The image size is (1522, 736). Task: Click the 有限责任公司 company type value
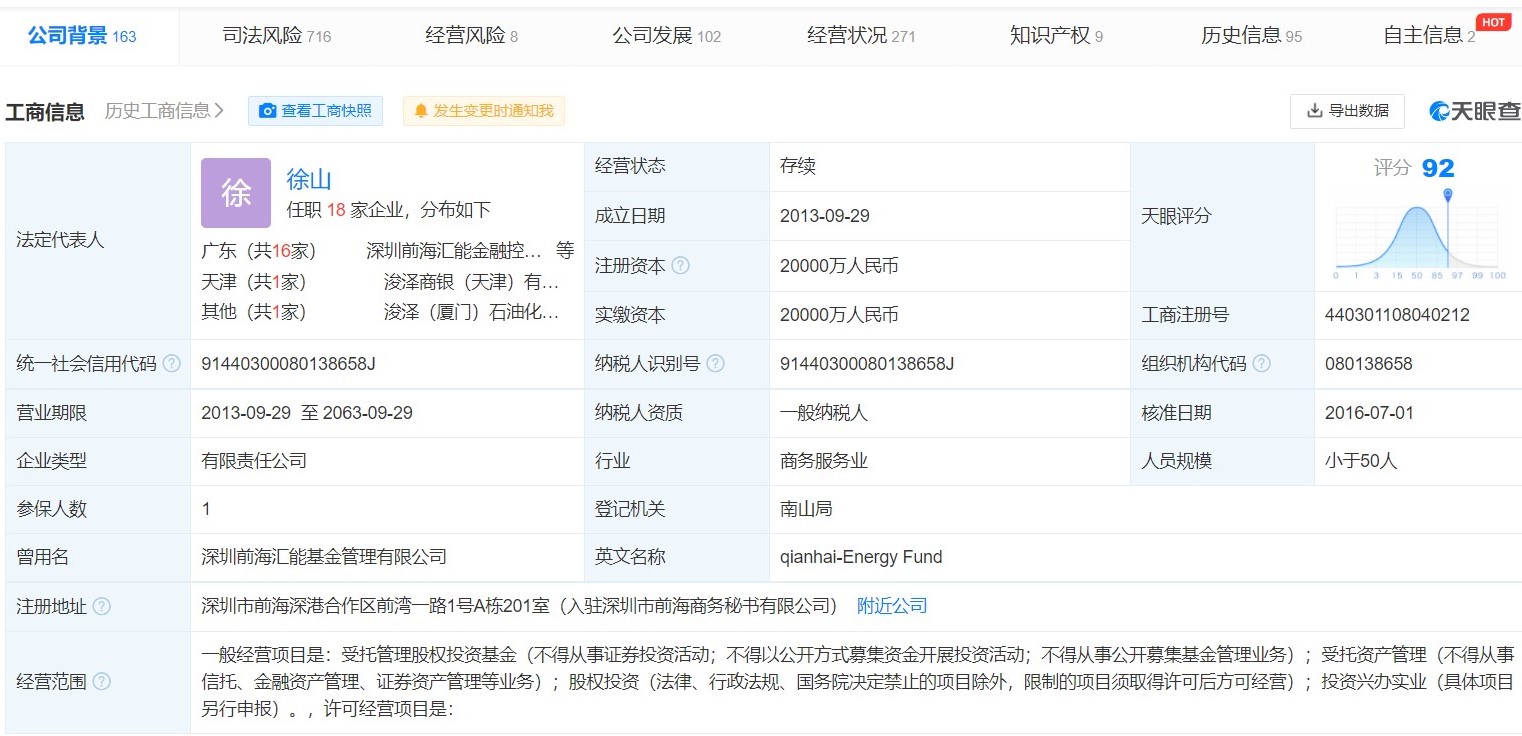[254, 461]
